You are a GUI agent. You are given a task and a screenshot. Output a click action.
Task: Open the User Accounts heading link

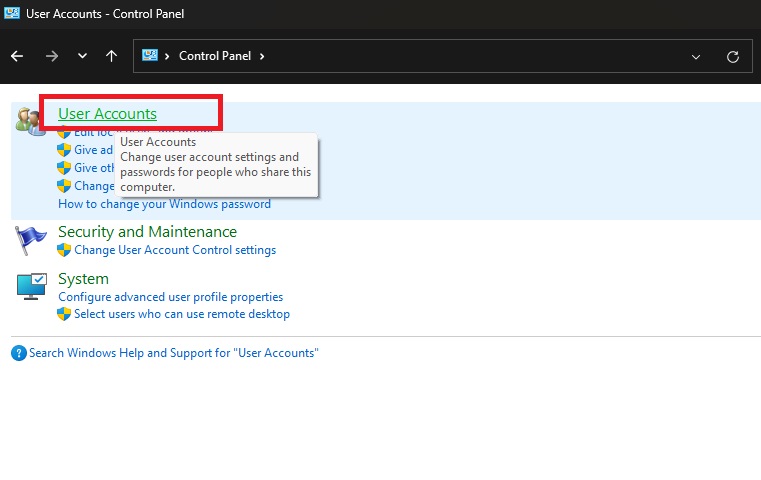107,114
